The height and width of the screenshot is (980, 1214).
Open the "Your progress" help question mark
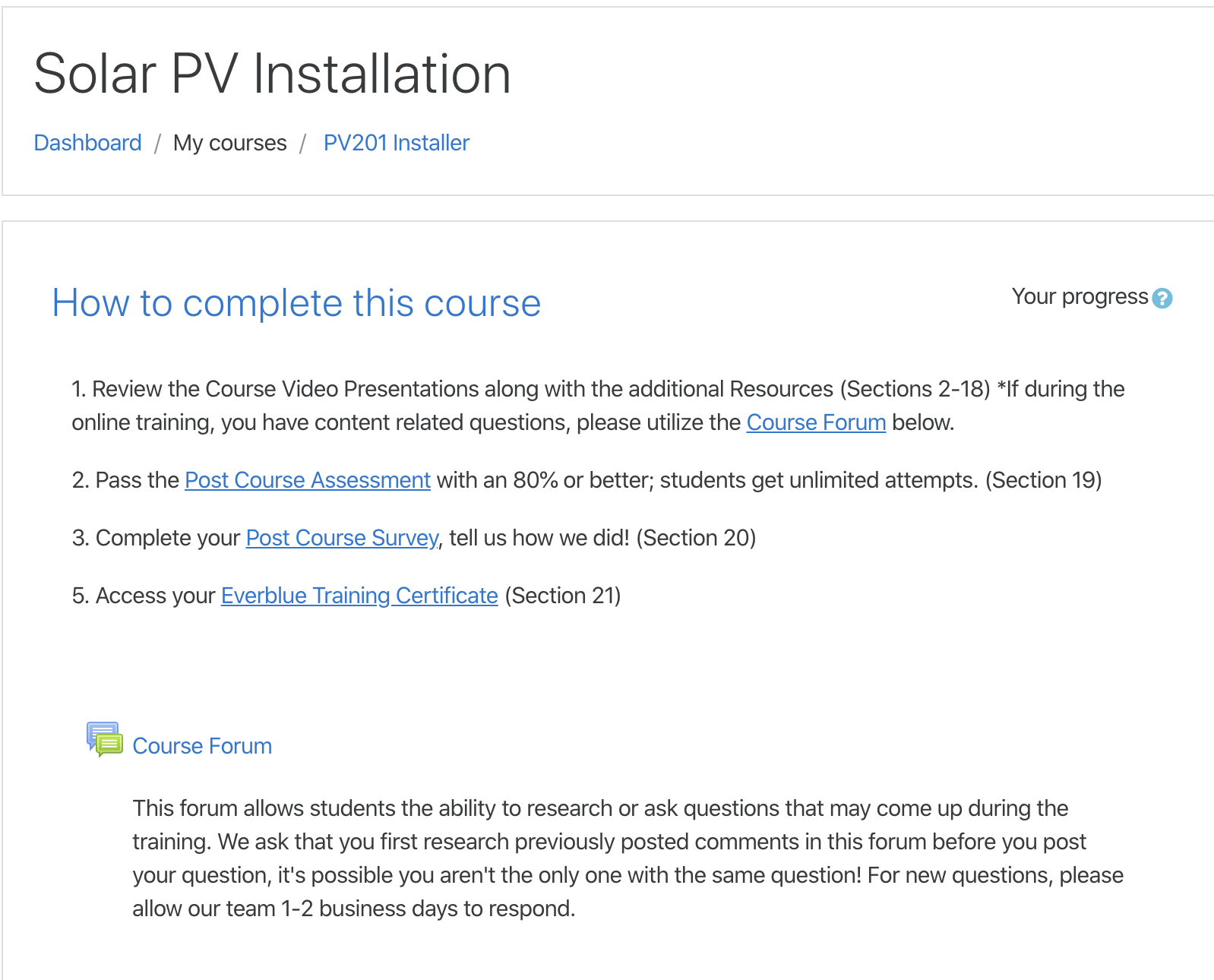(1164, 297)
